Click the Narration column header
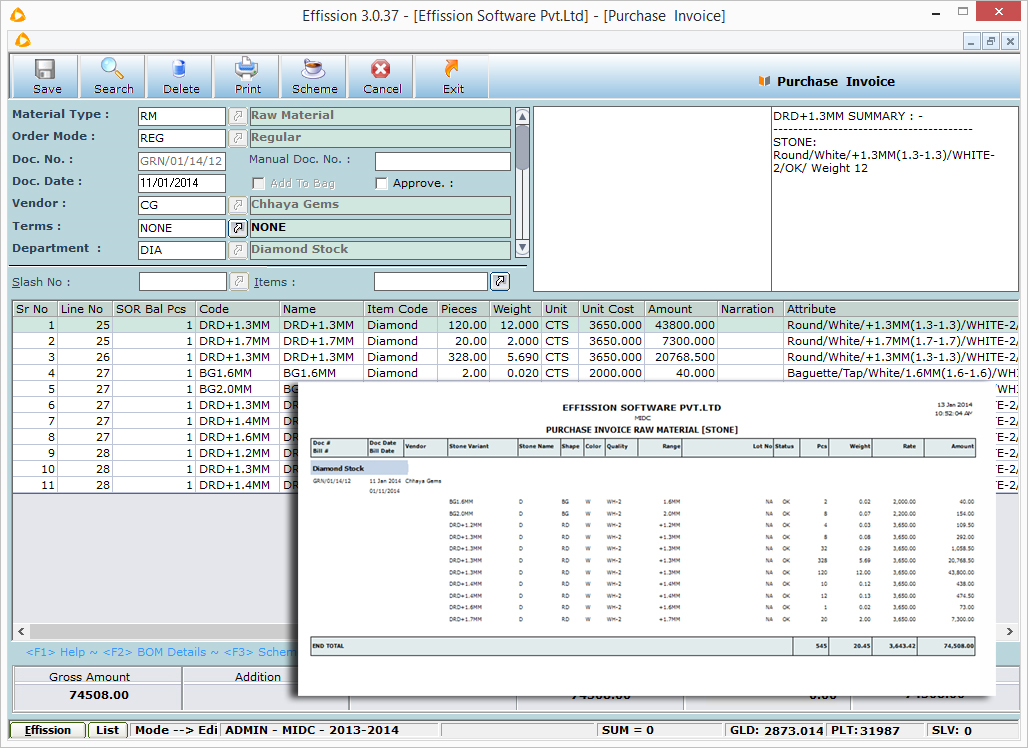Viewport: 1028px width, 748px height. tap(751, 309)
